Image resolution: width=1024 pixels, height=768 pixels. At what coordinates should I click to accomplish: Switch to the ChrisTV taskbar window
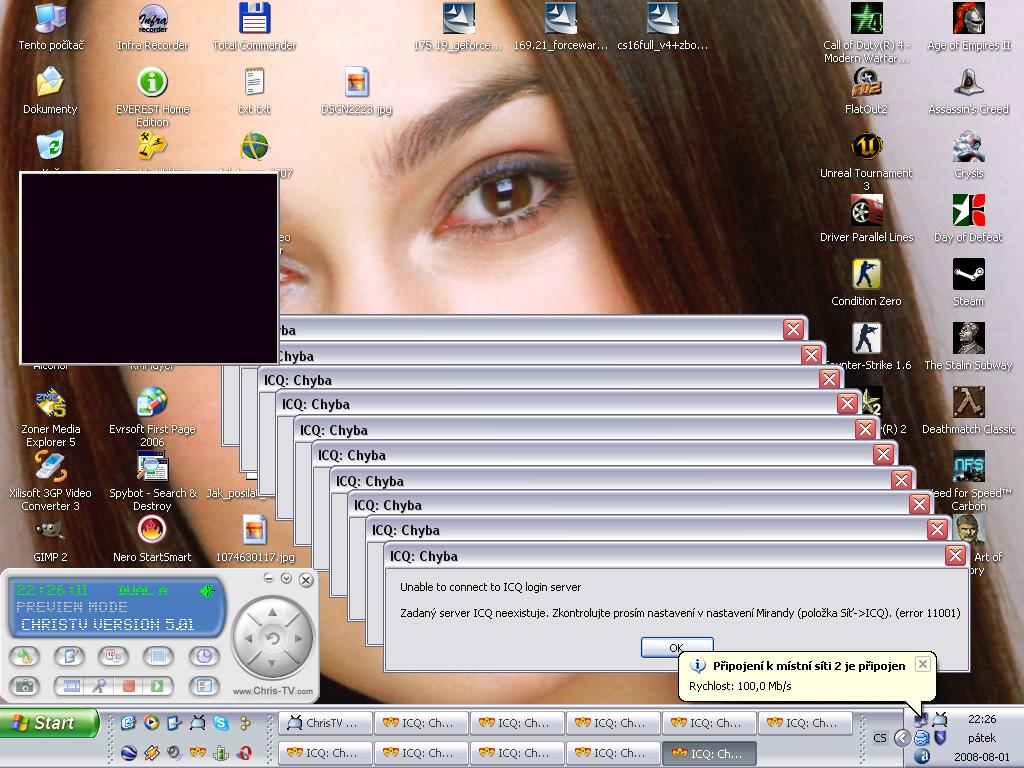tap(325, 723)
